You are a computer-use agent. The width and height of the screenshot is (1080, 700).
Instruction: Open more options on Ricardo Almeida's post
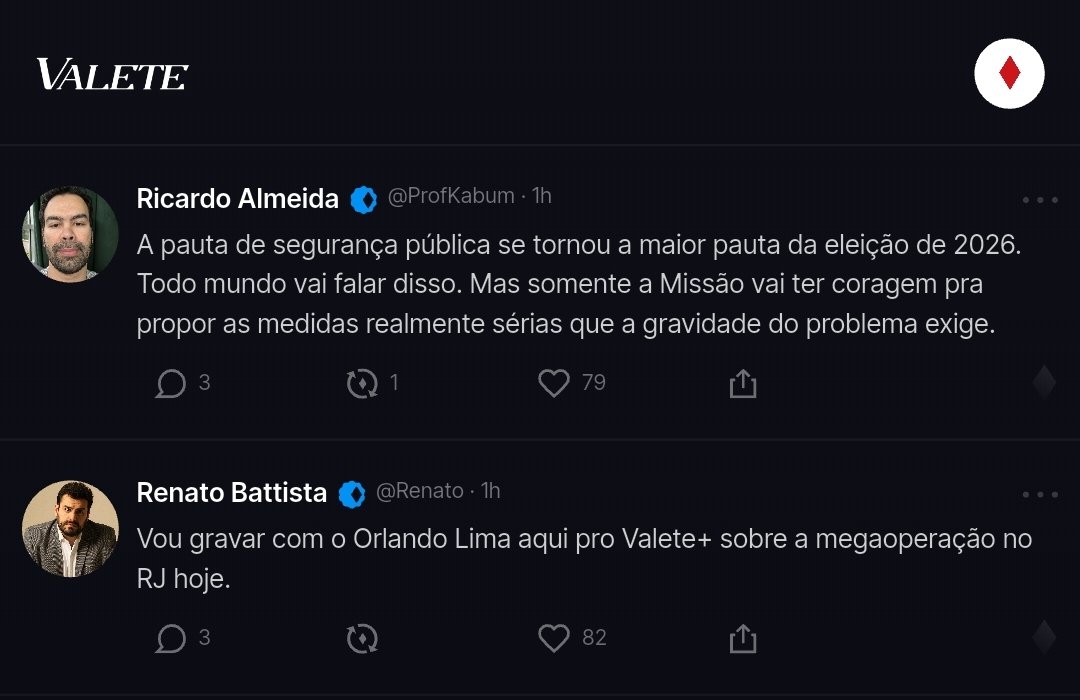[1040, 200]
